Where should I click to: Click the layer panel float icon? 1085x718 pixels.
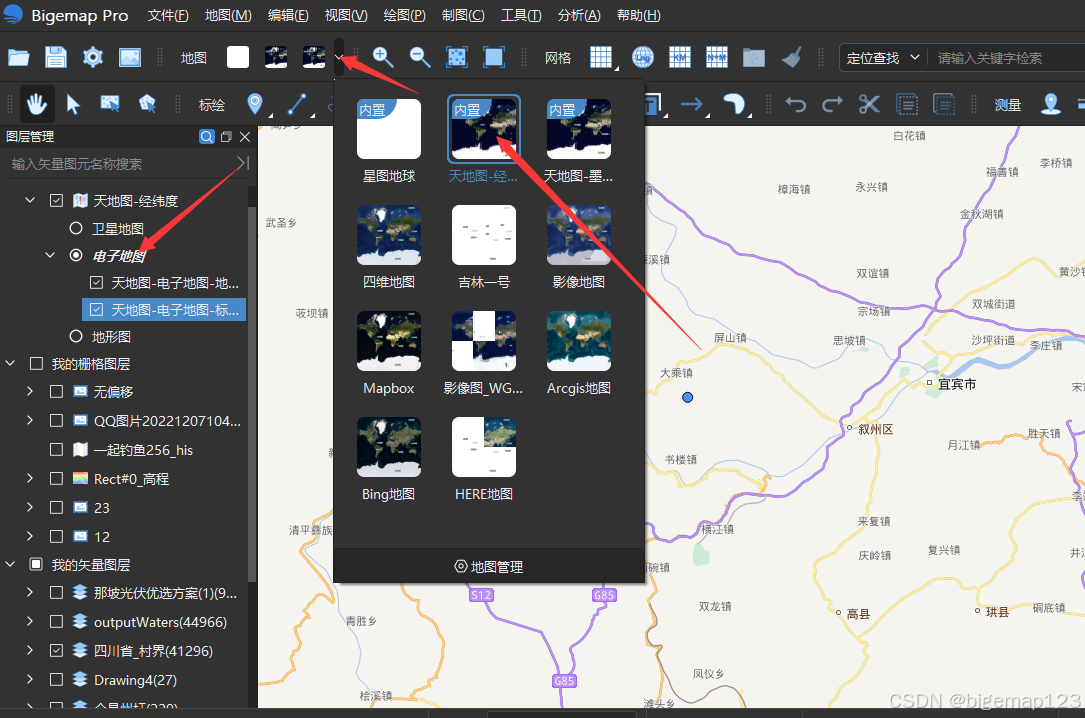[226, 137]
